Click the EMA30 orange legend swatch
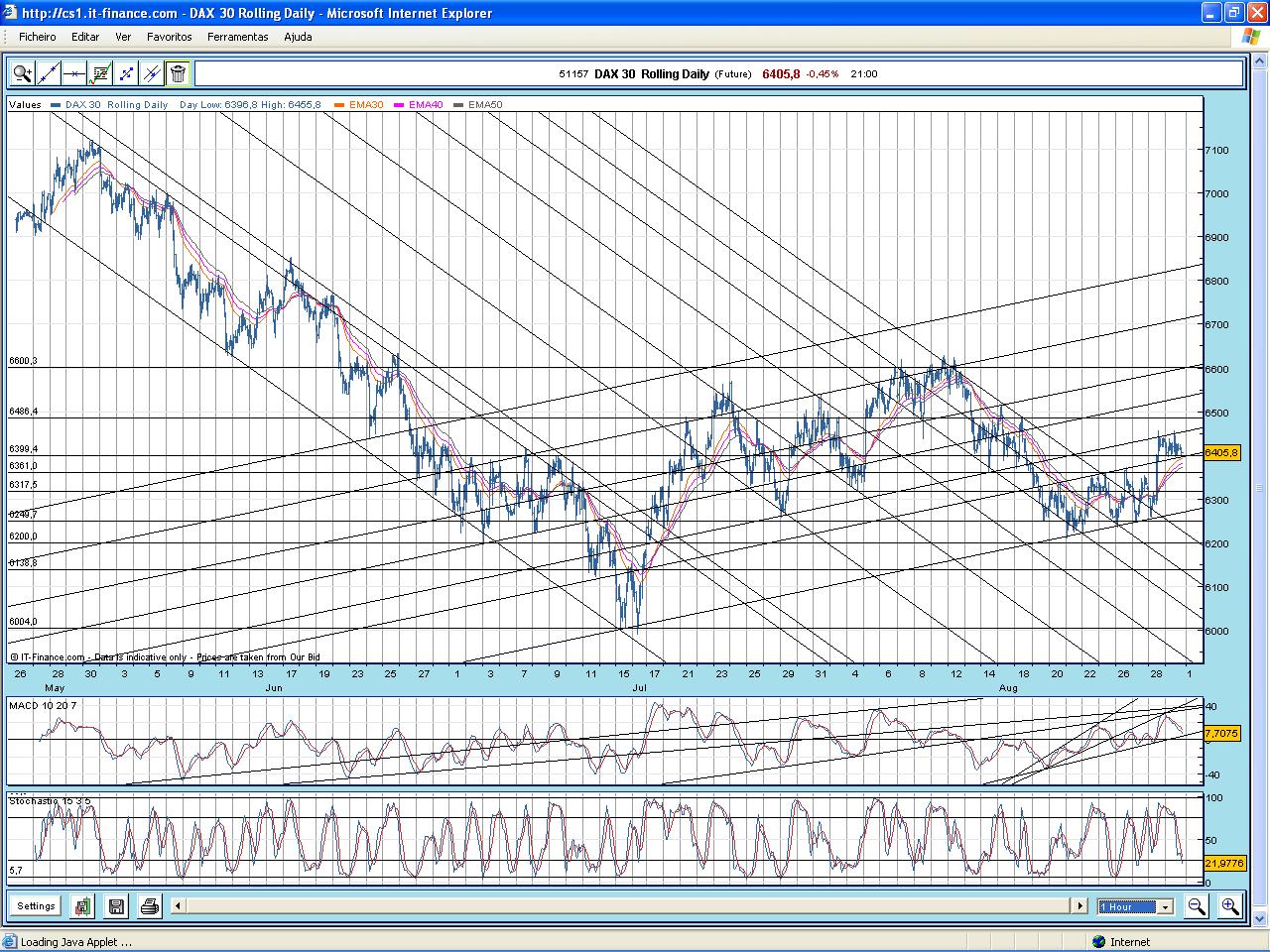 (340, 105)
